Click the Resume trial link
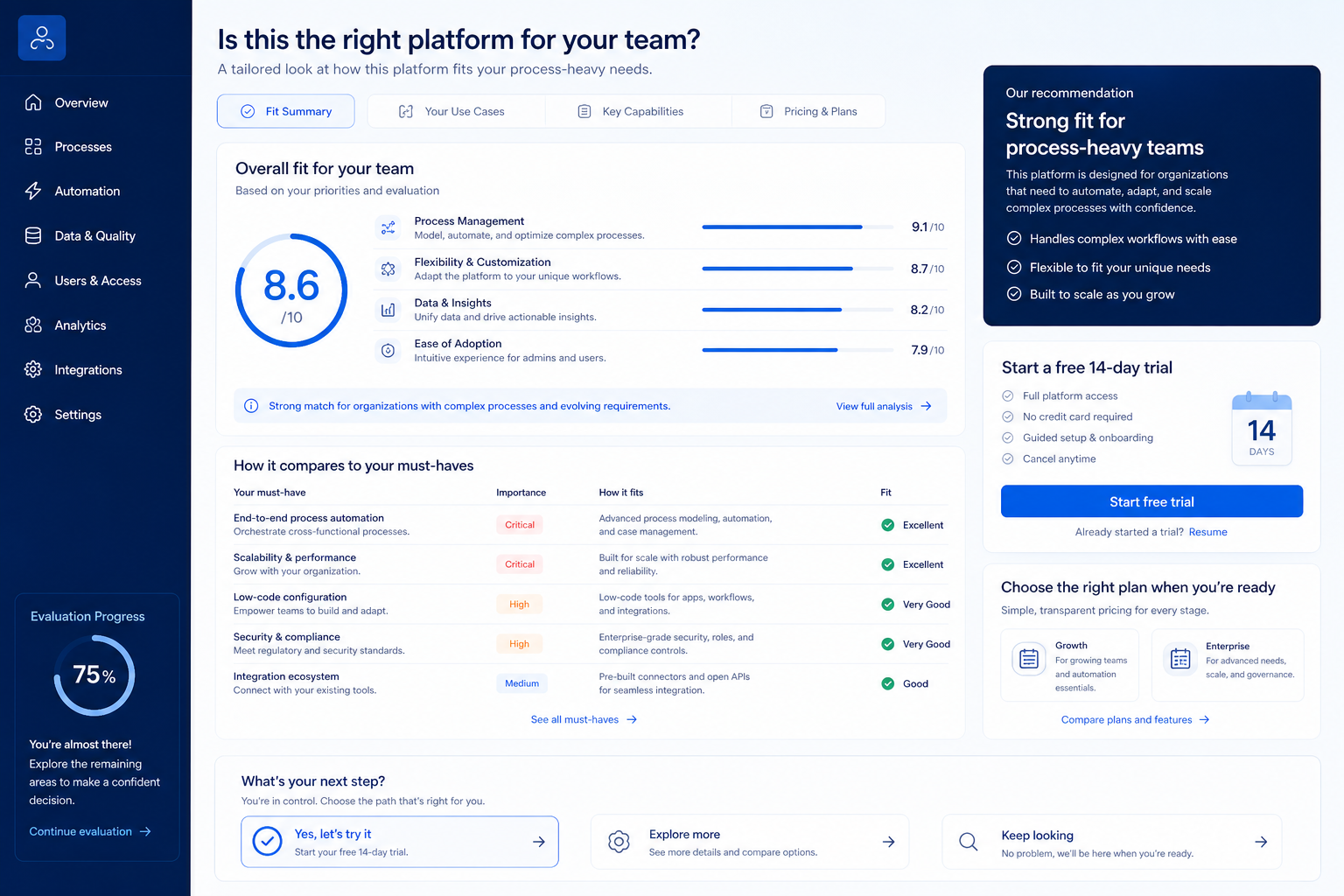Screen dimensions: 1344x896 [1207, 532]
